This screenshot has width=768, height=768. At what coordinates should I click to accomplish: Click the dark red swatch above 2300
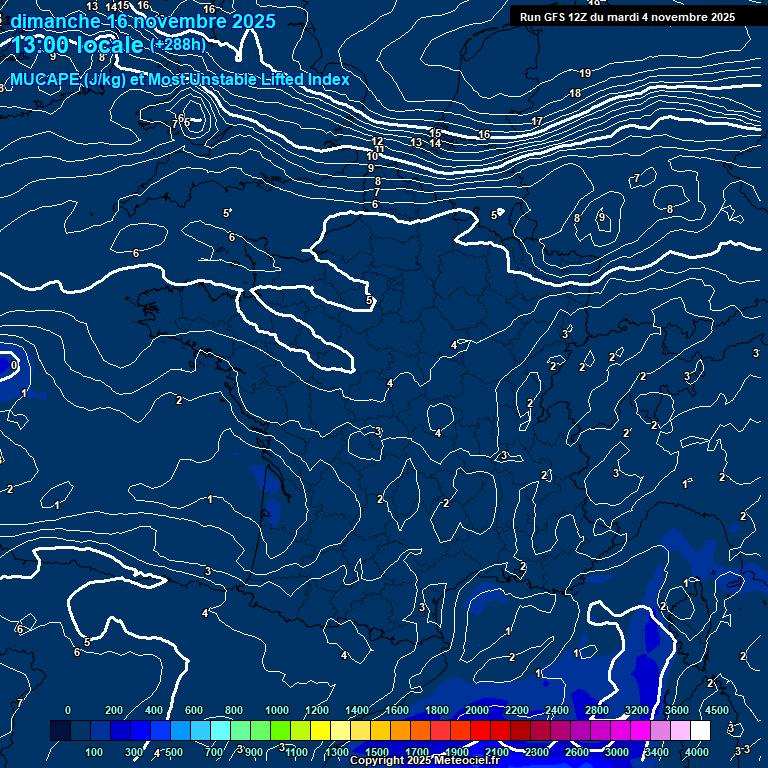pos(540,730)
